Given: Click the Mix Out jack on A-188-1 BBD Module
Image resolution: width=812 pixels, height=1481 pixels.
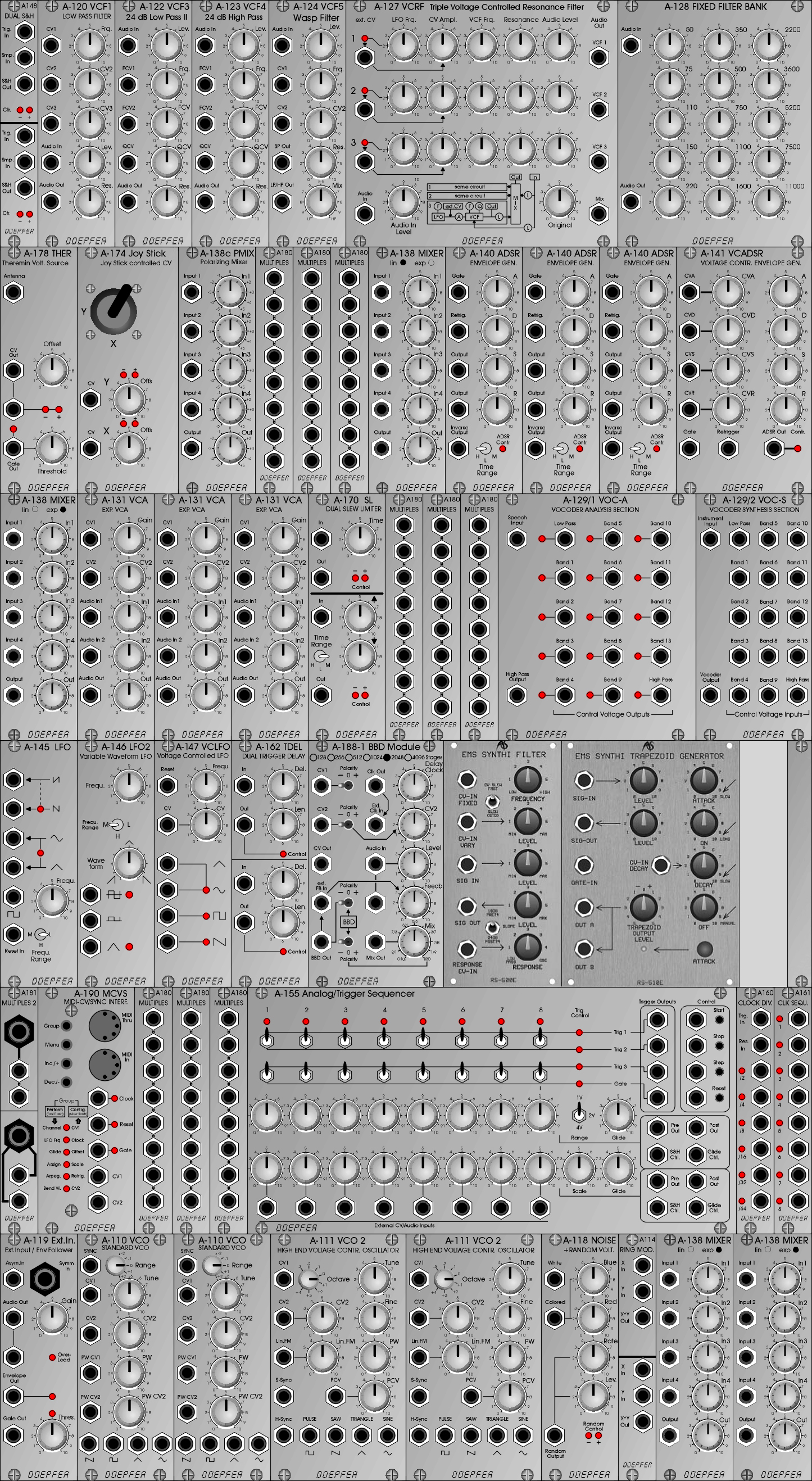Looking at the screenshot, I should pyautogui.click(x=375, y=942).
